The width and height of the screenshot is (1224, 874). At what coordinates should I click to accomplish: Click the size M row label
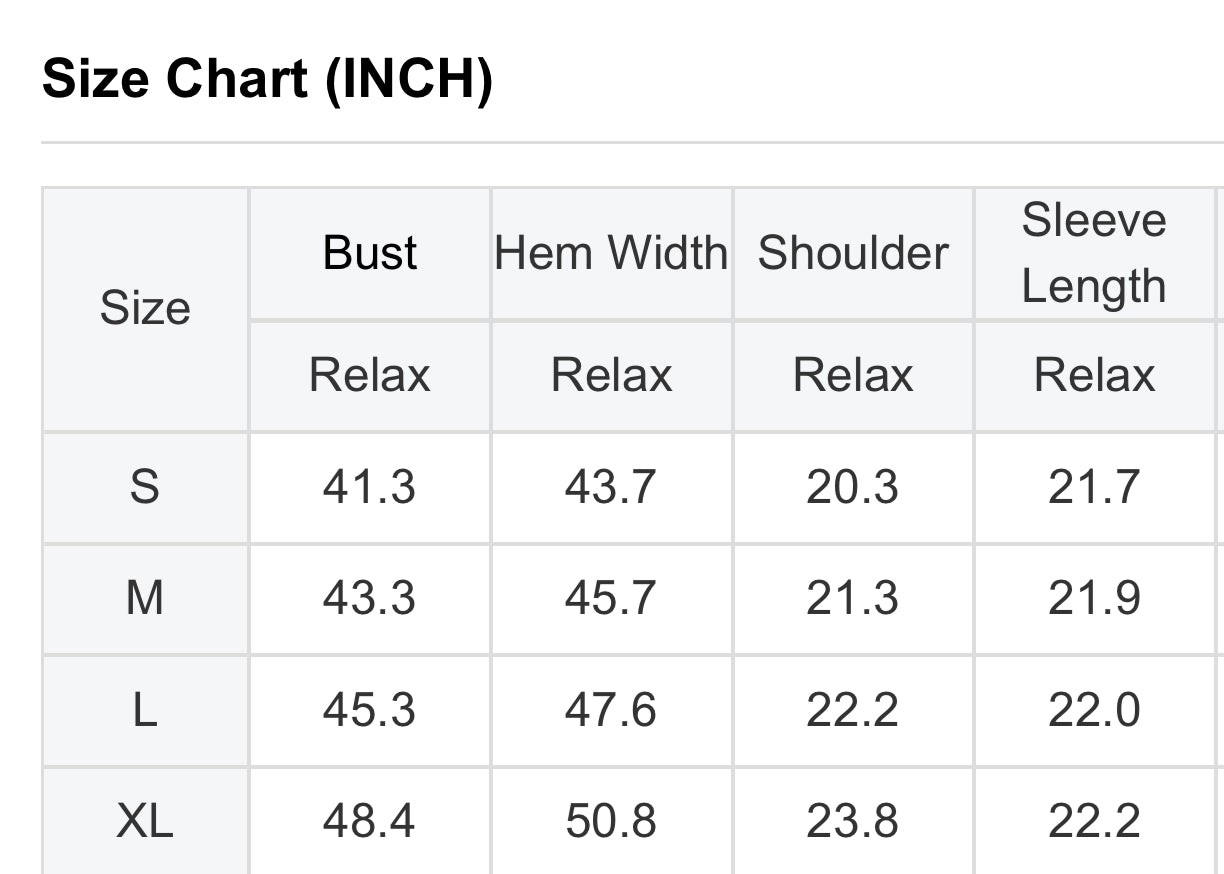click(145, 598)
